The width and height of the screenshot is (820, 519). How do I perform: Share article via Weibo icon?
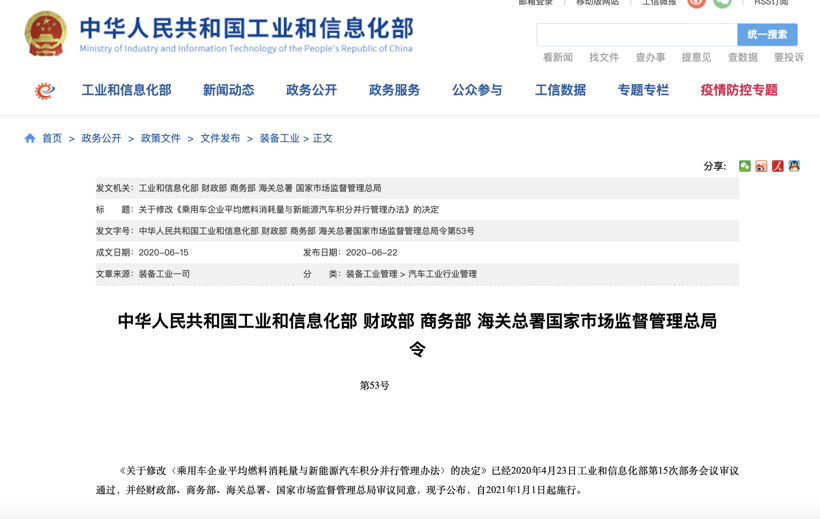point(761,166)
